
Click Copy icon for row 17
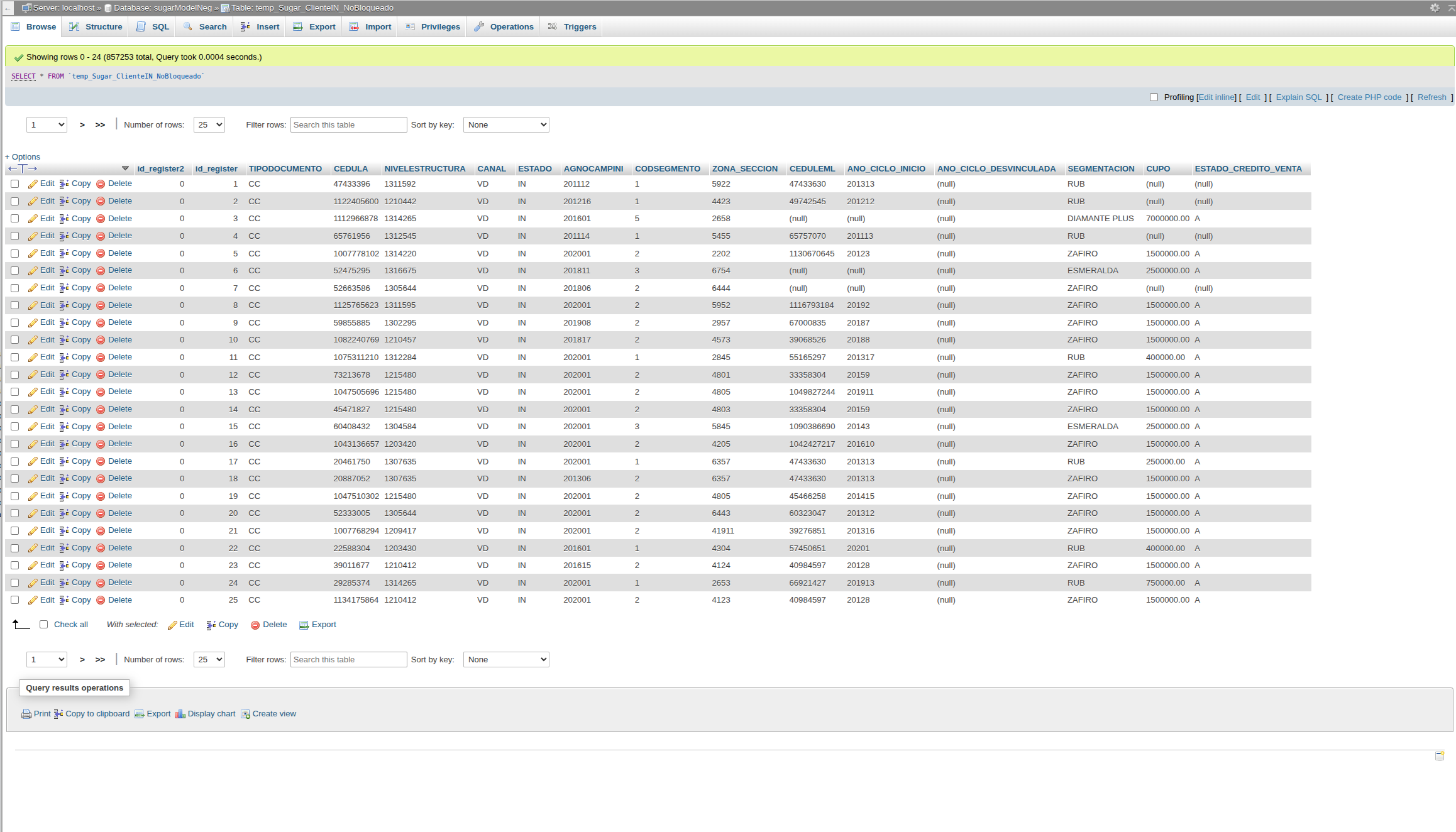click(64, 461)
